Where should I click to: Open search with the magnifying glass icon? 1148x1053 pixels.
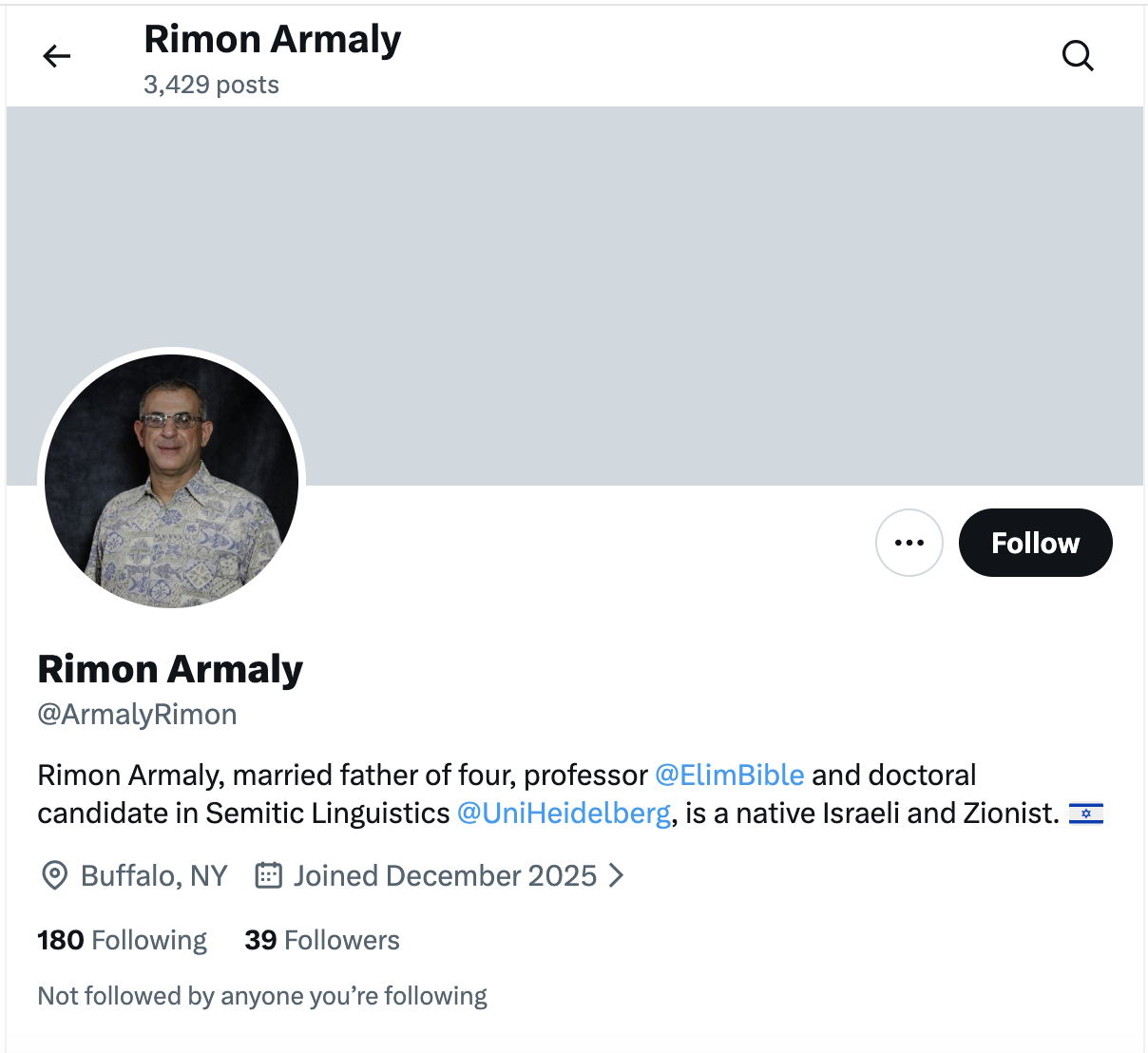pos(1078,56)
